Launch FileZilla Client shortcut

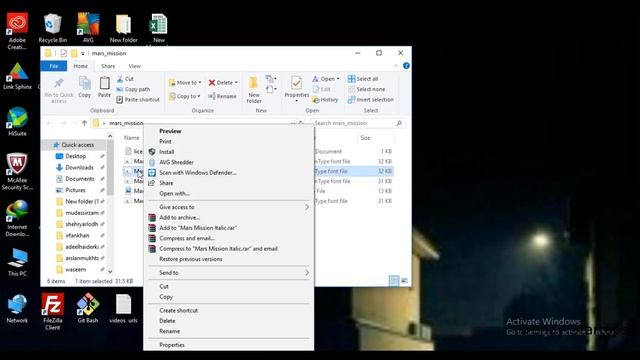click(53, 311)
